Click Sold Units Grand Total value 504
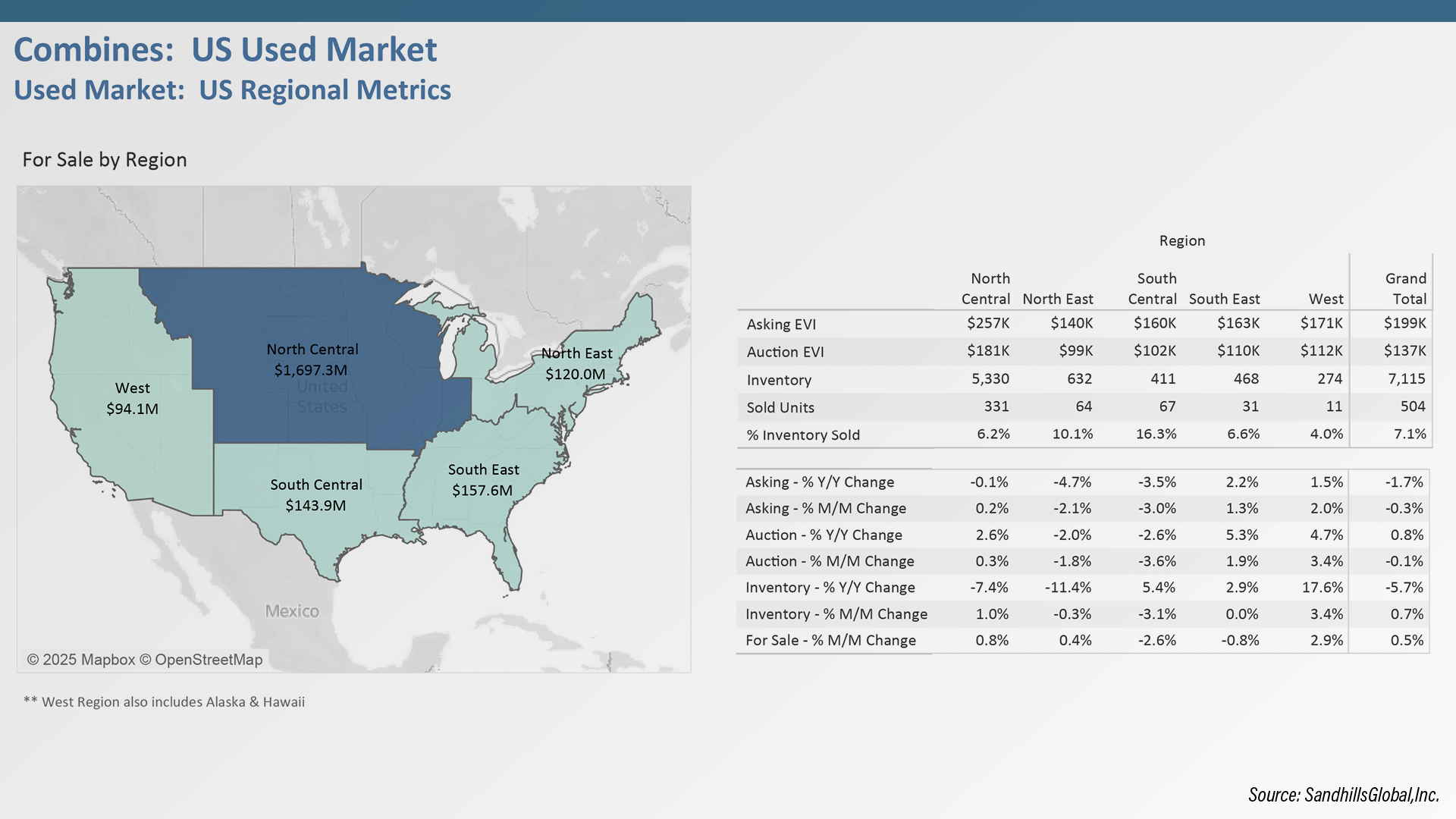 tap(1412, 407)
